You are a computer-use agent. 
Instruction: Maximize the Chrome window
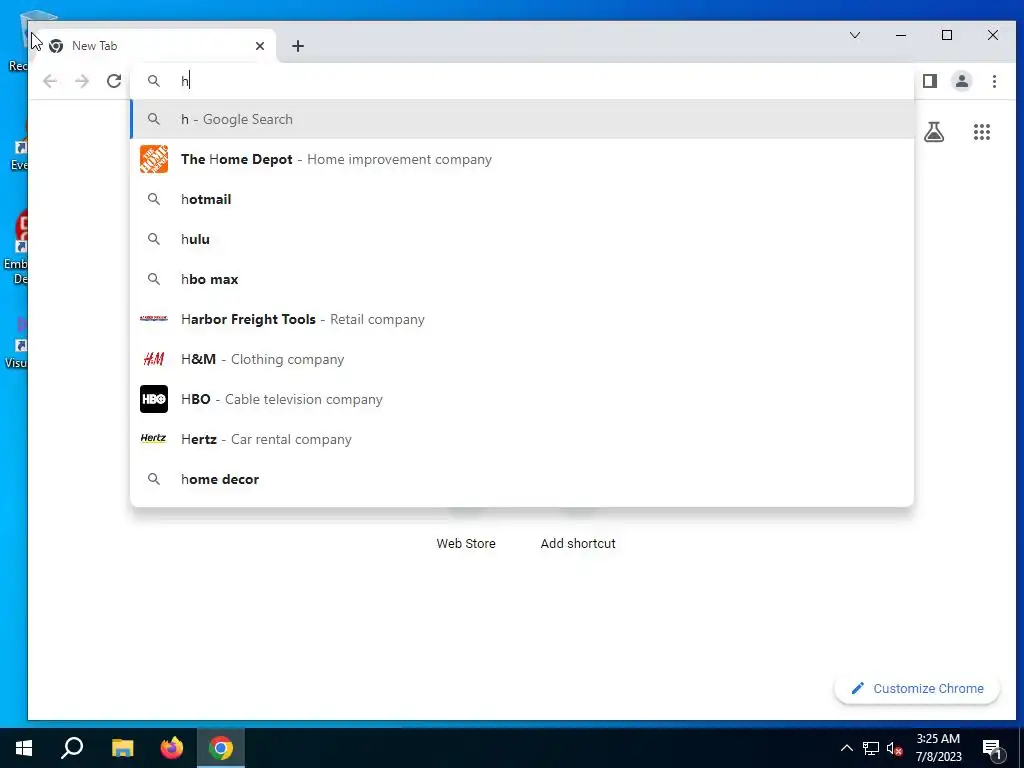(x=947, y=35)
